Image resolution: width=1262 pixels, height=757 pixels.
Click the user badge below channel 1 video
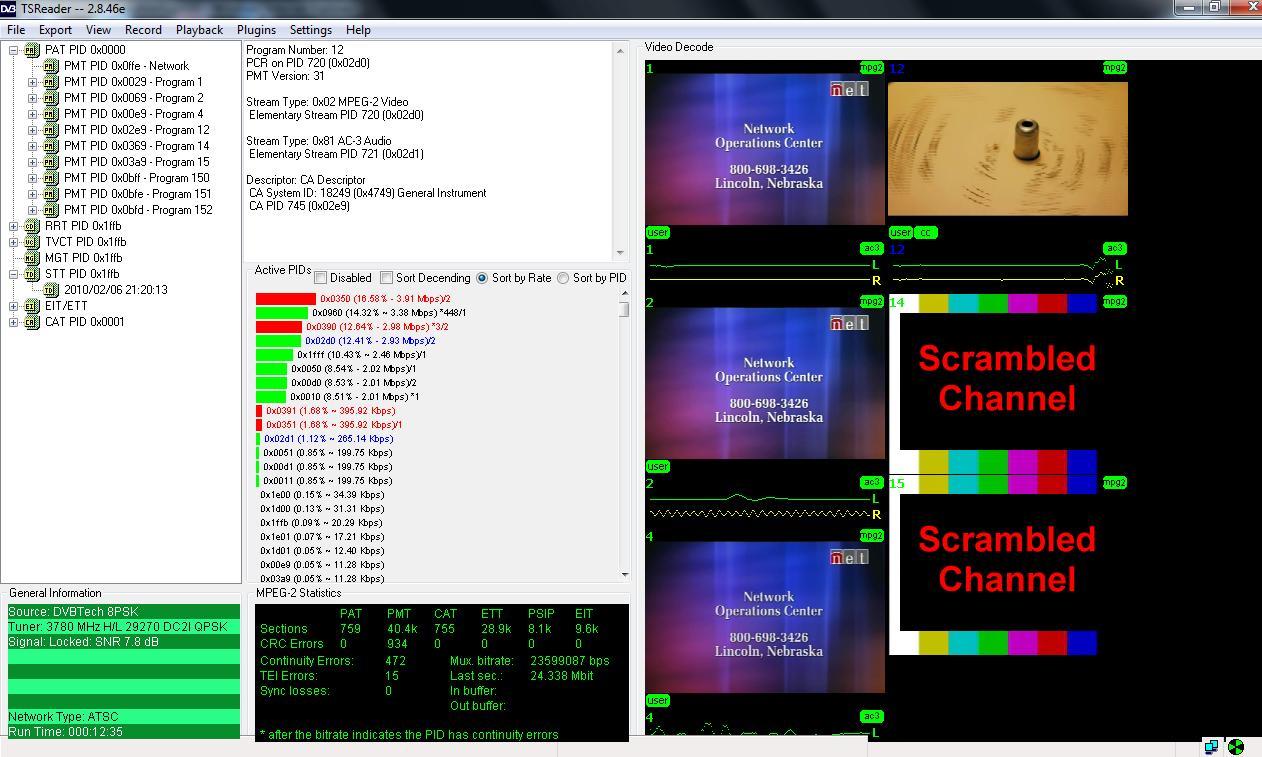(x=658, y=232)
